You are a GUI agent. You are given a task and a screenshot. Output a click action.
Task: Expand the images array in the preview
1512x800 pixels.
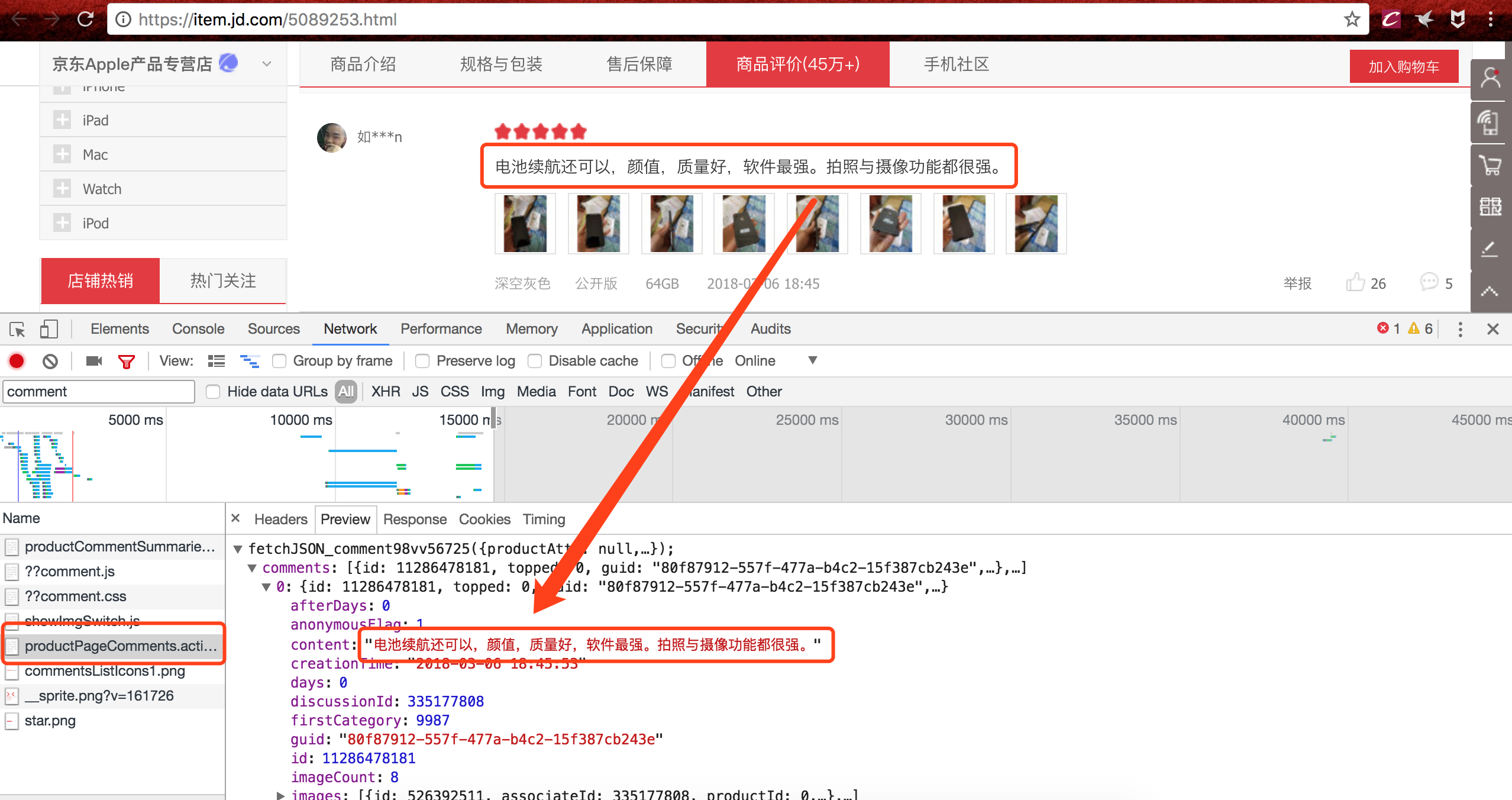(281, 795)
